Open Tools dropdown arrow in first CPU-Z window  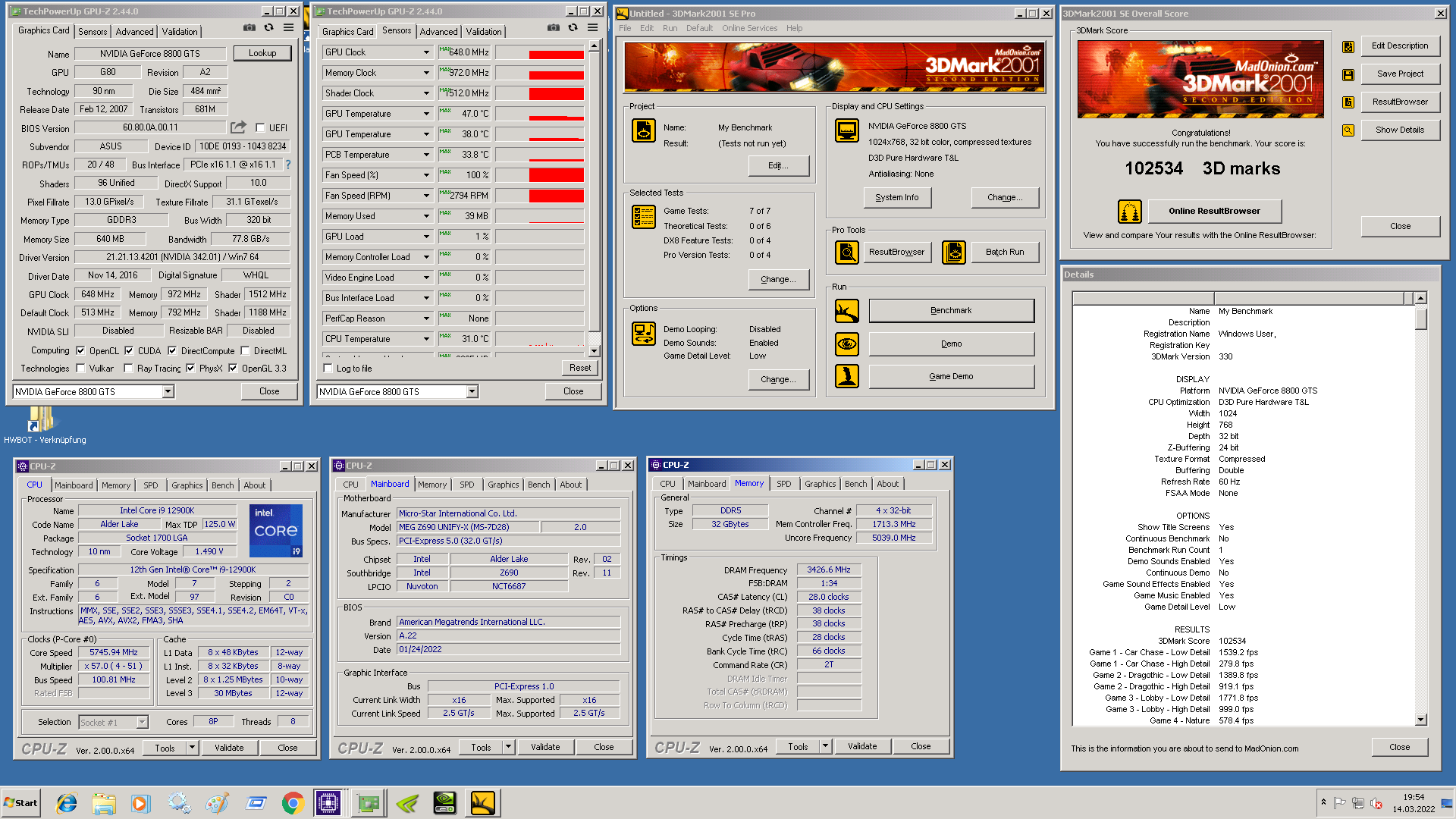tap(192, 748)
